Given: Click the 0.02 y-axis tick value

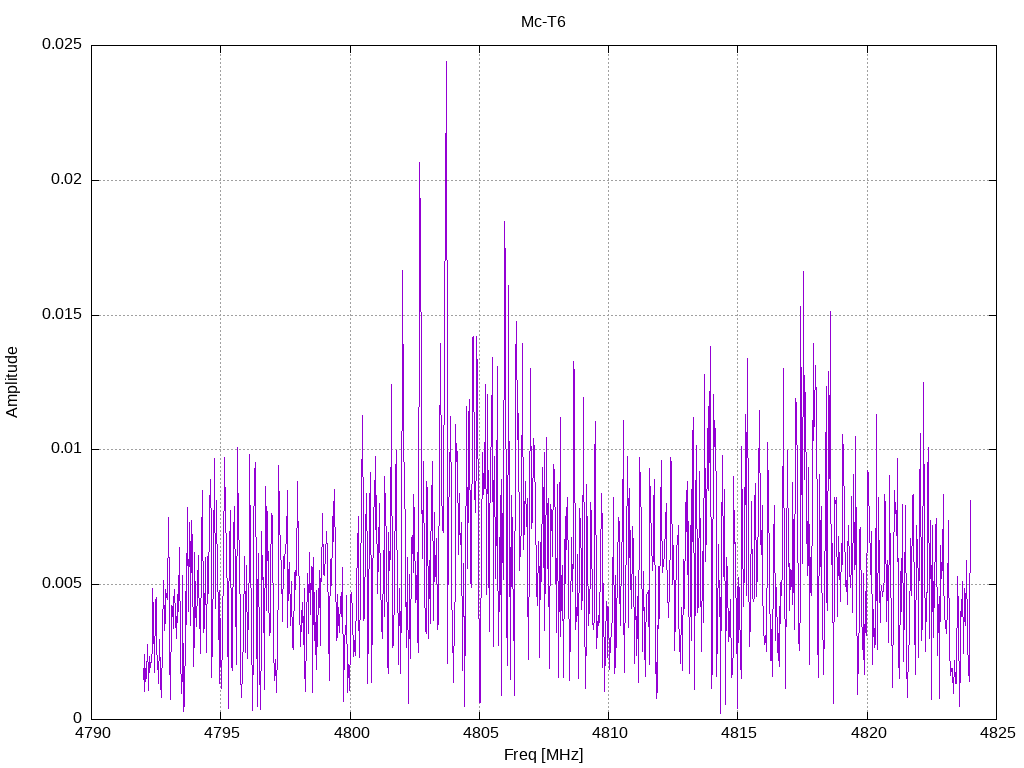Looking at the screenshot, I should point(67,180).
